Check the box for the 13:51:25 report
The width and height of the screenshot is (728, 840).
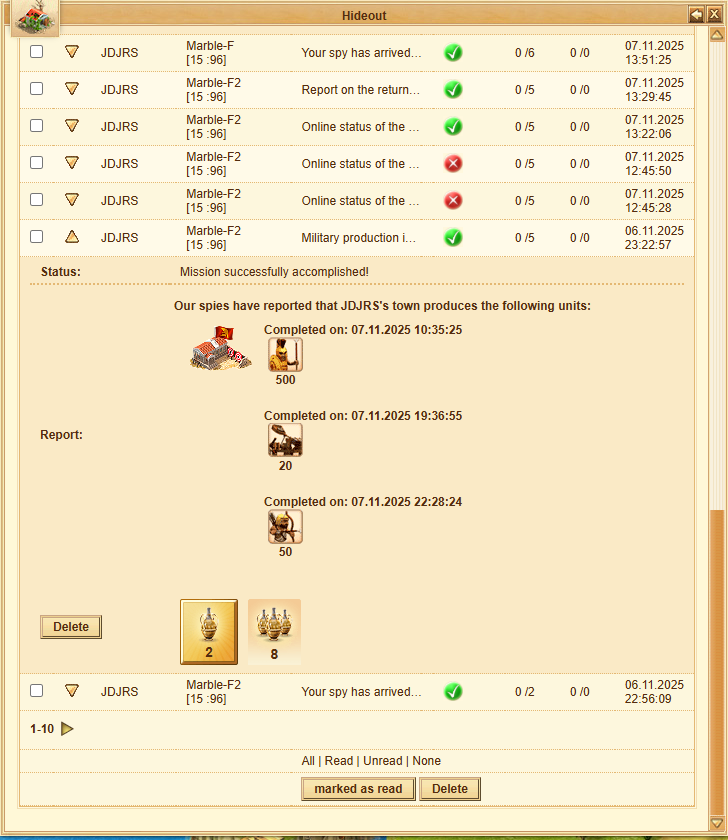(37, 52)
